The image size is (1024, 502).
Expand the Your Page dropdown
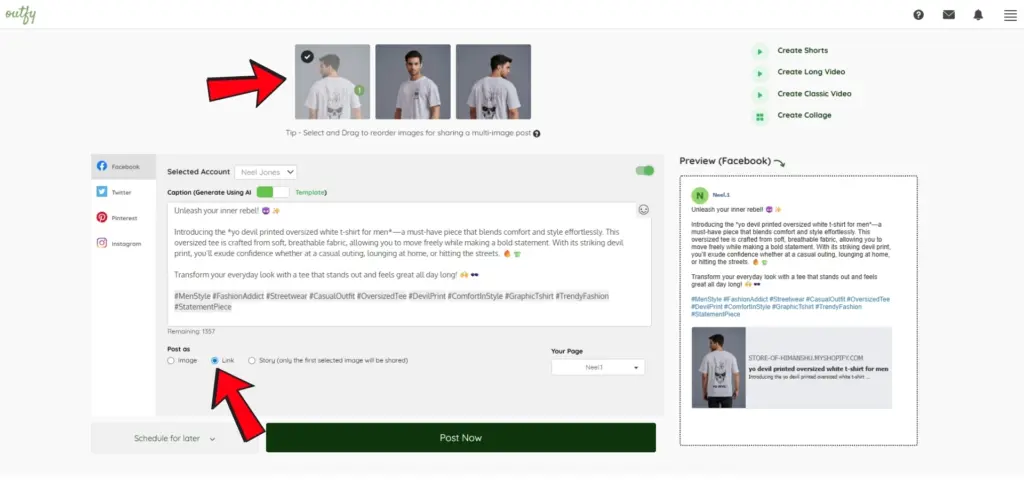[x=598, y=368]
